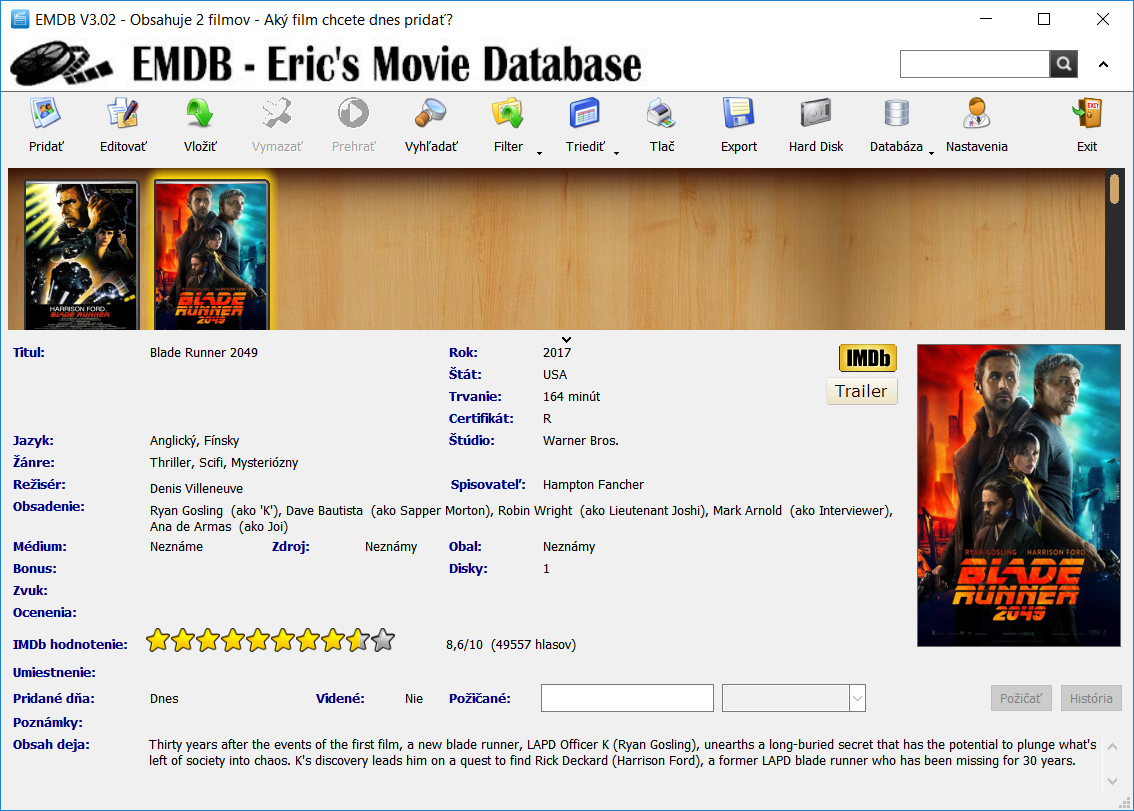Expand the Filter dropdown arrow
The image size is (1134, 811).
click(539, 153)
